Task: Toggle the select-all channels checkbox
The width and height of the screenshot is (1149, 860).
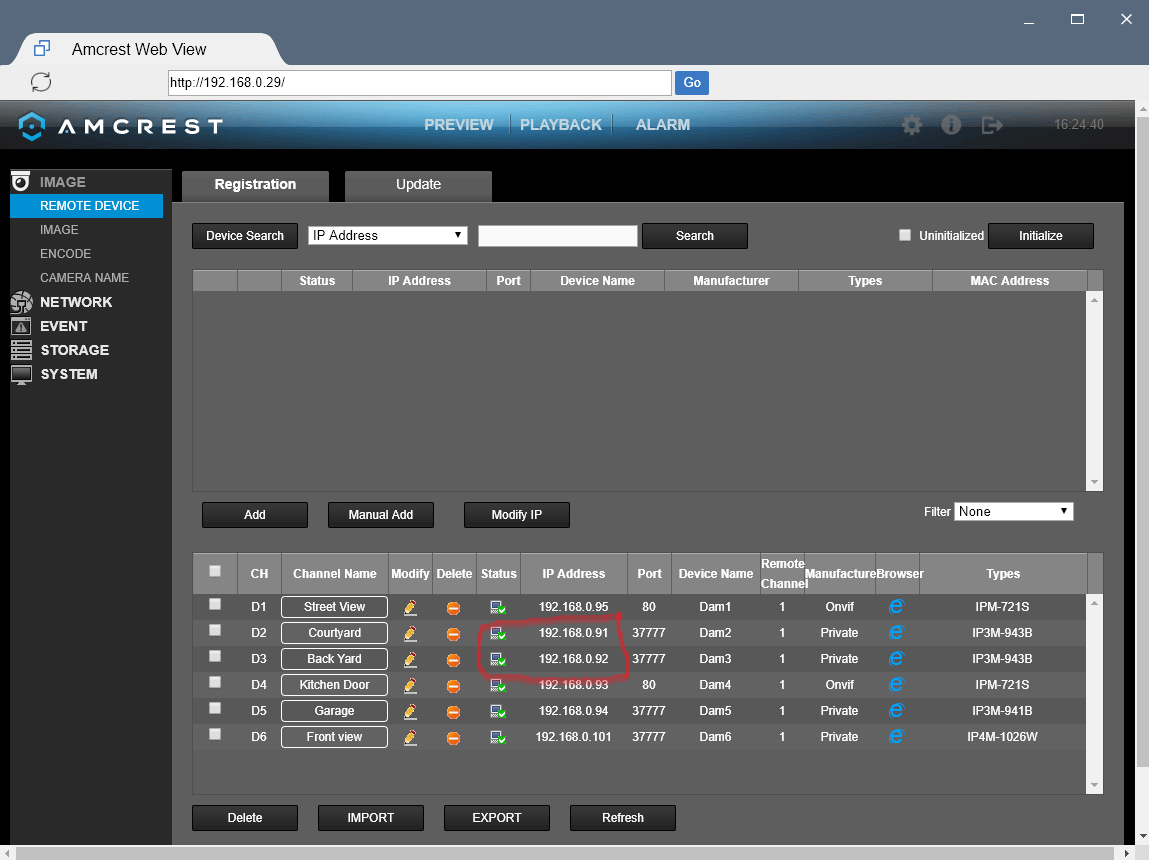Action: (x=215, y=571)
